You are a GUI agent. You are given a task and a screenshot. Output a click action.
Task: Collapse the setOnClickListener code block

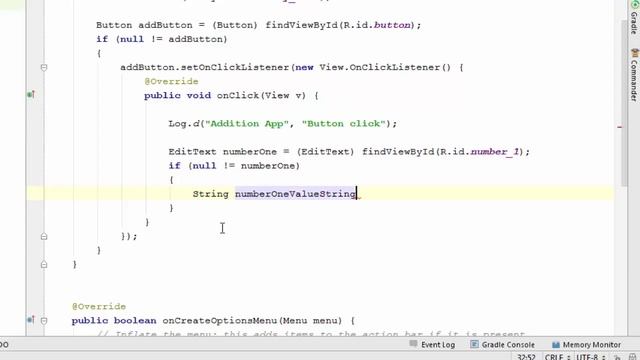[x=44, y=67]
